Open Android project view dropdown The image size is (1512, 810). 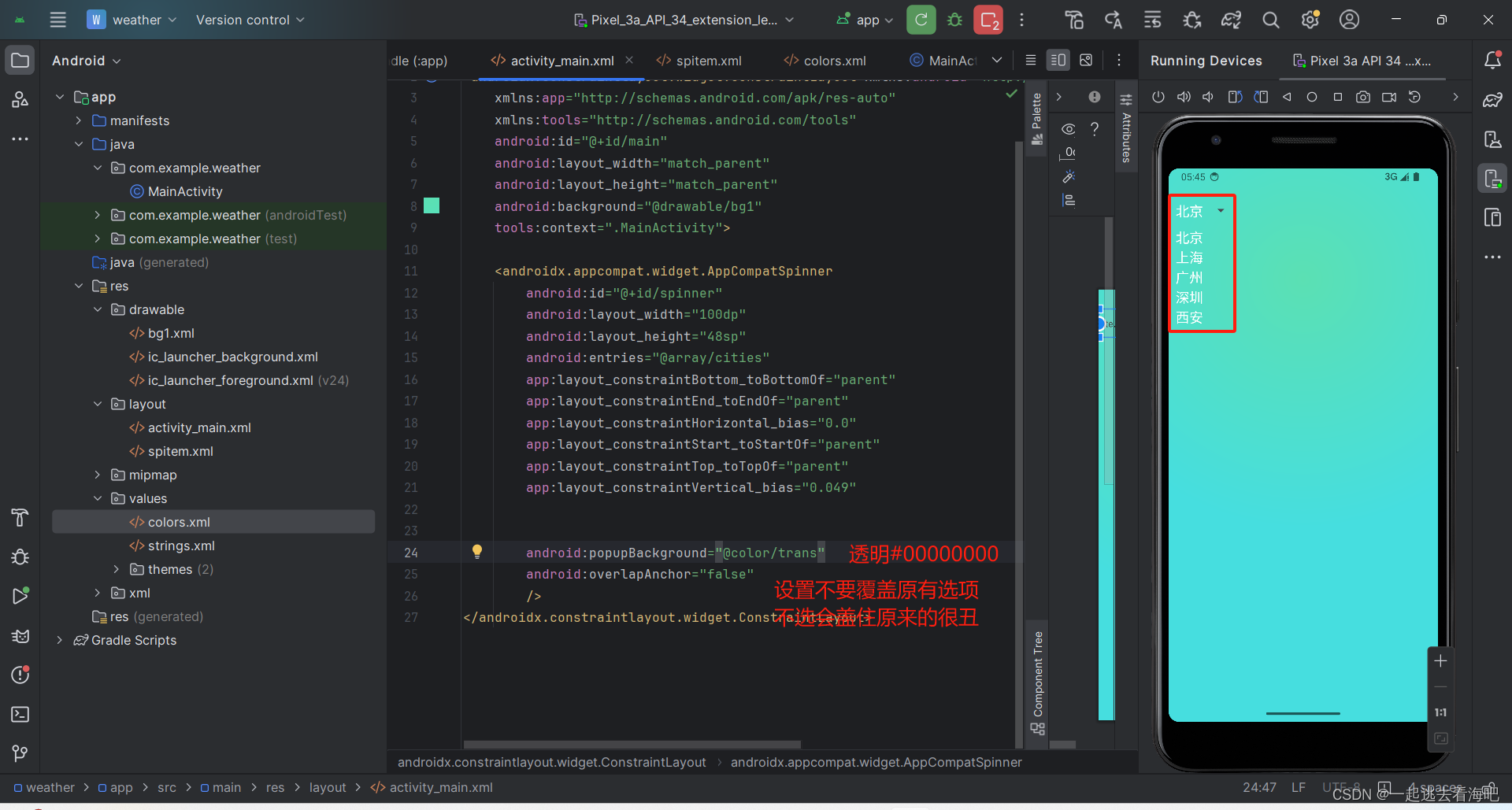point(86,61)
